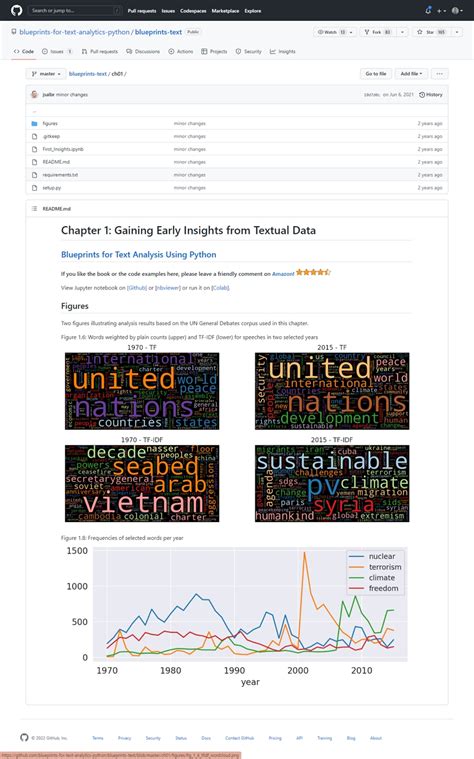The image size is (474, 759).
Task: Focus the Search or jump to field
Action: 75,10
